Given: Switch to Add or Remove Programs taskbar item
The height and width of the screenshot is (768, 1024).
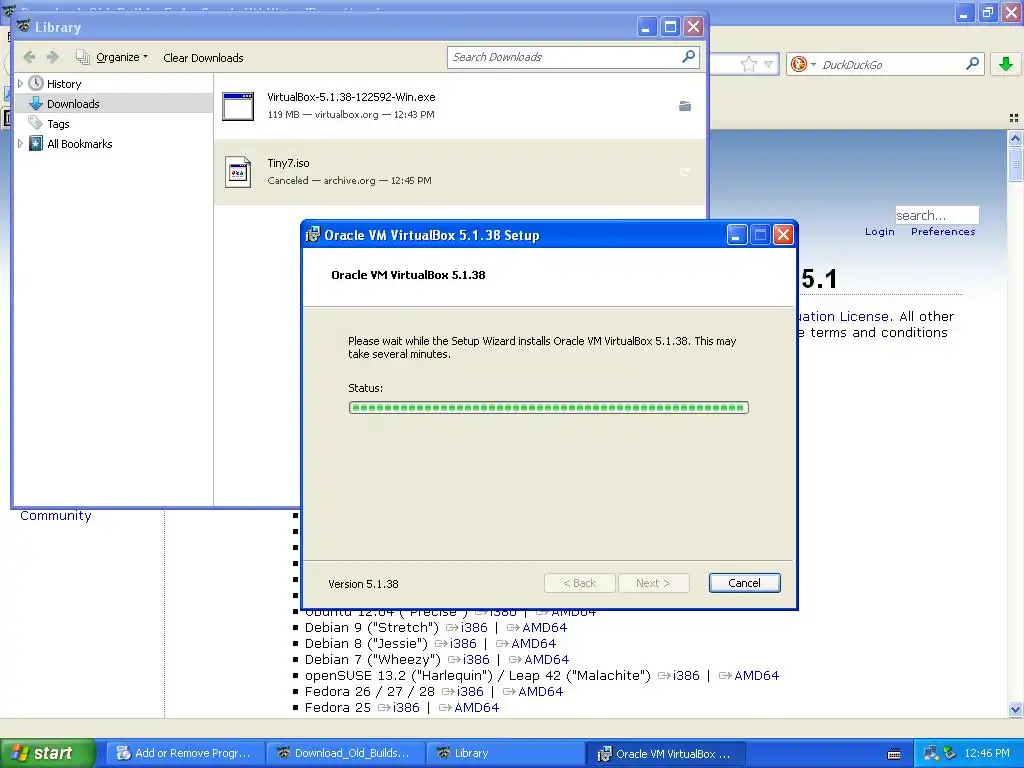Looking at the screenshot, I should coord(185,753).
